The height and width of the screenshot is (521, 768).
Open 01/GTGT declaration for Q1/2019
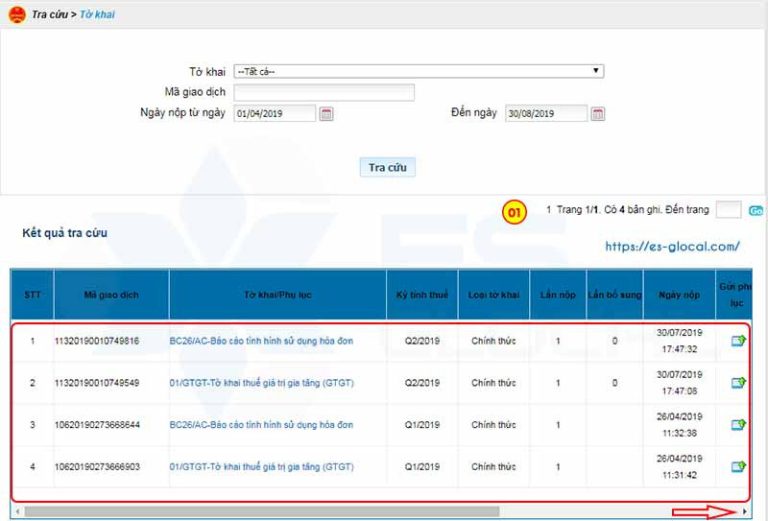[262, 467]
